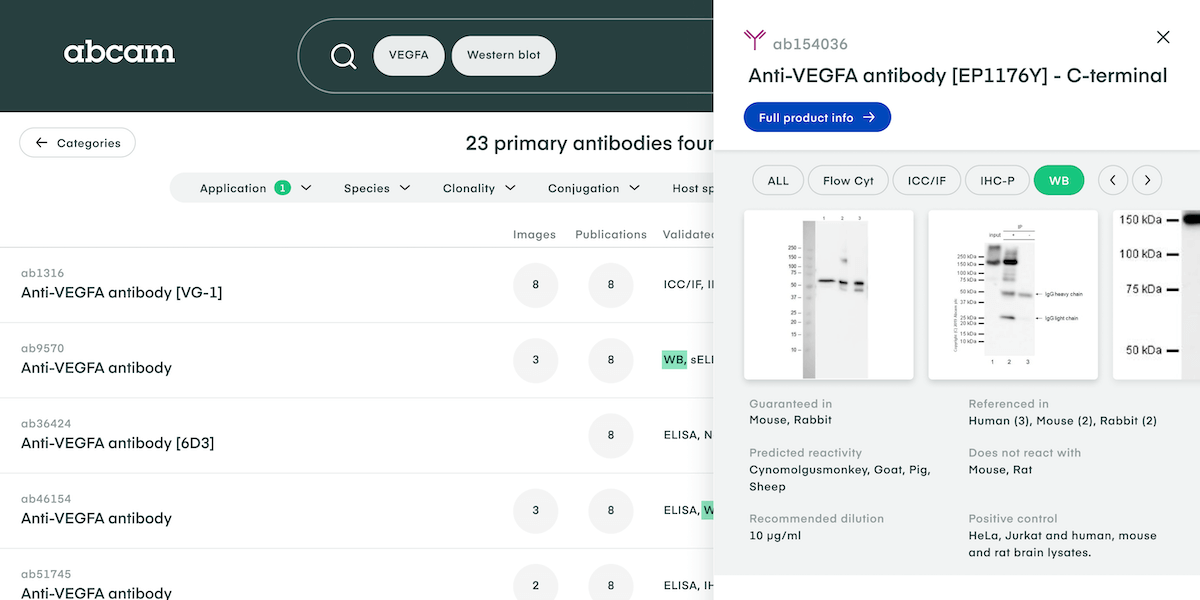
Task: Open Full product info
Action: 816,117
